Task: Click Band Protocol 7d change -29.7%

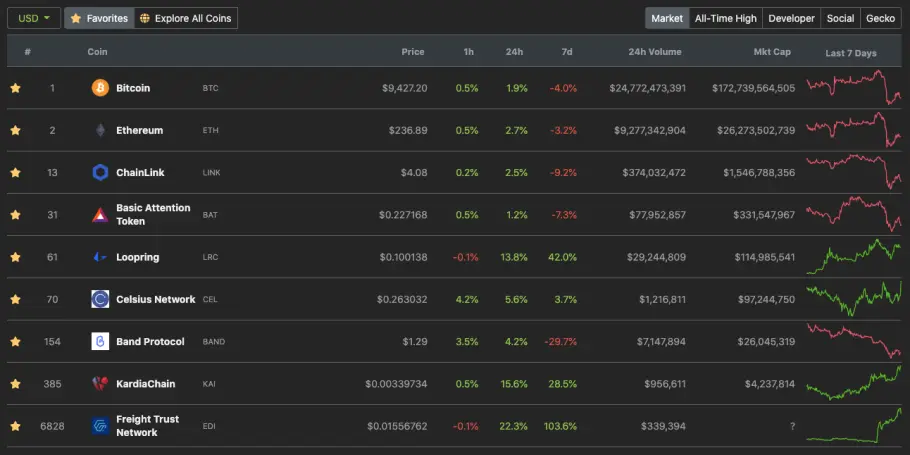Action: coord(561,341)
